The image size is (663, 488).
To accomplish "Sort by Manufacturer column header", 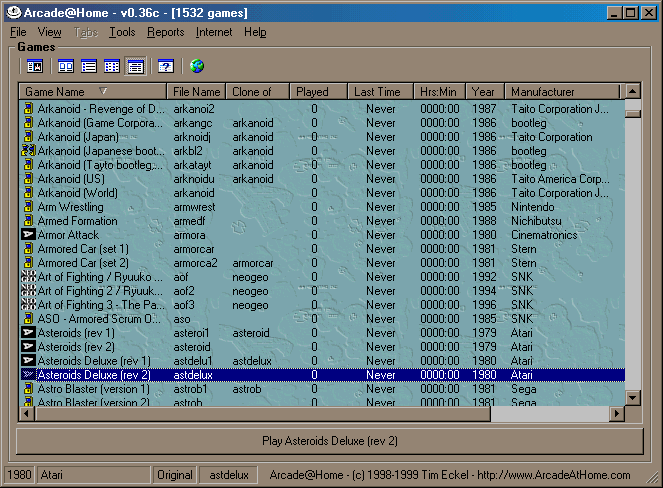I will (562, 91).
